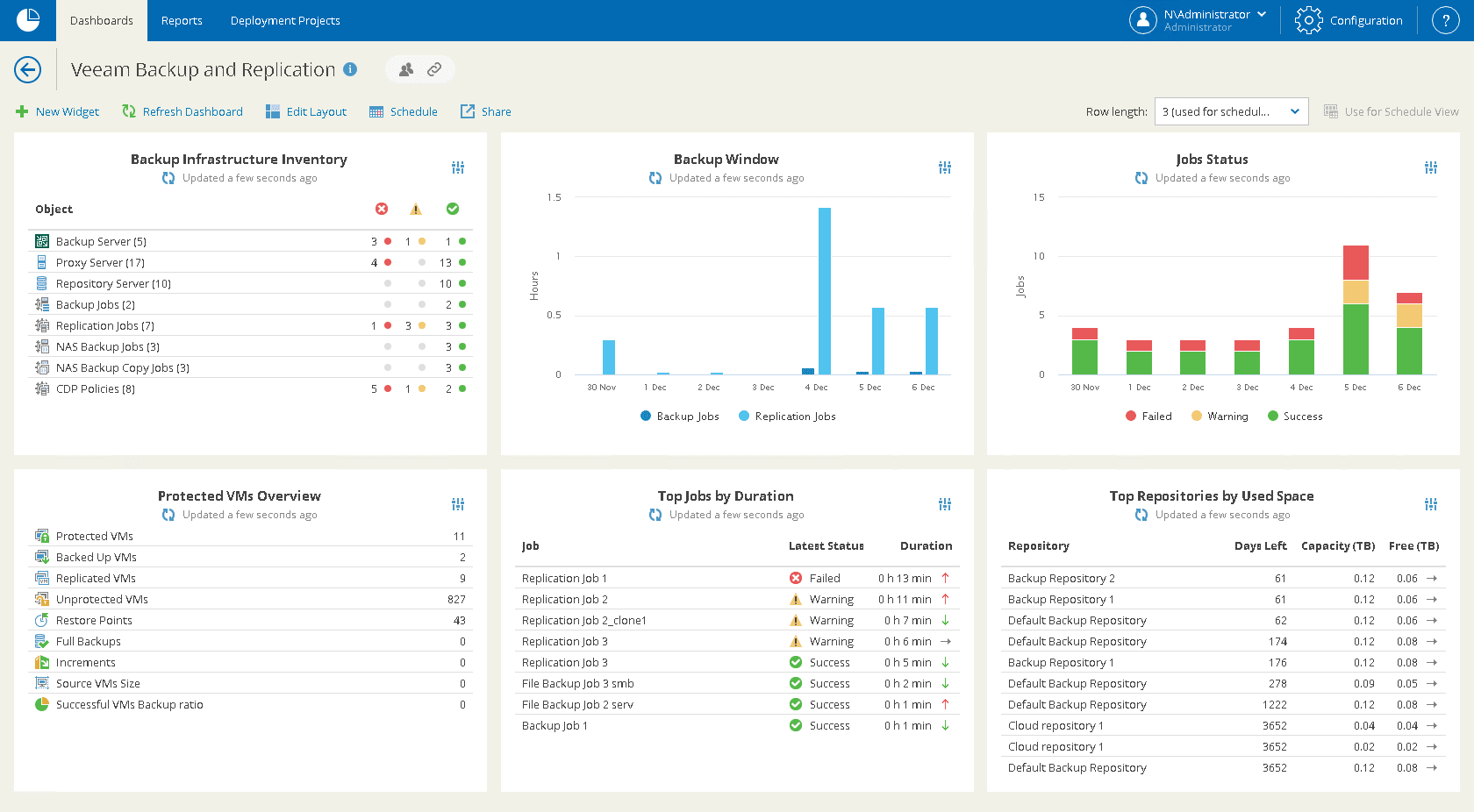This screenshot has height=812, width=1474.
Task: Refresh the Protected VMs Overview widget icon
Action: click(x=168, y=515)
